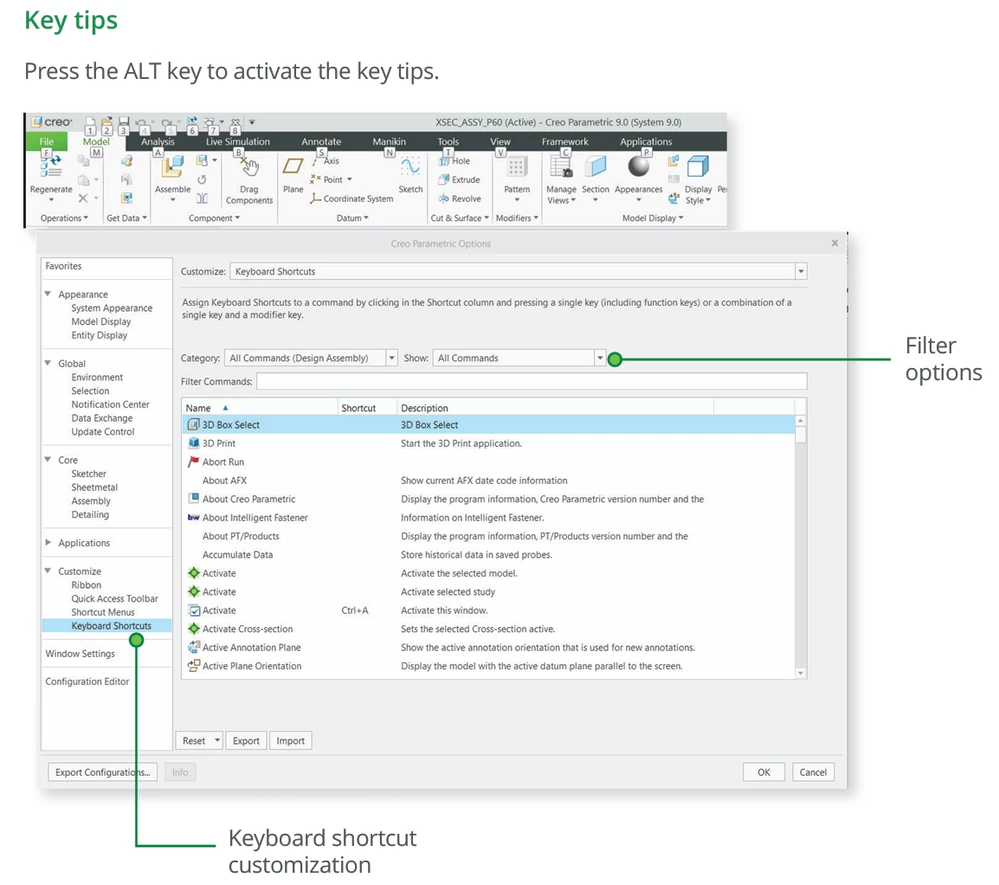Collapse the Global tree section
Screen dimensions: 999x885
coord(48,363)
